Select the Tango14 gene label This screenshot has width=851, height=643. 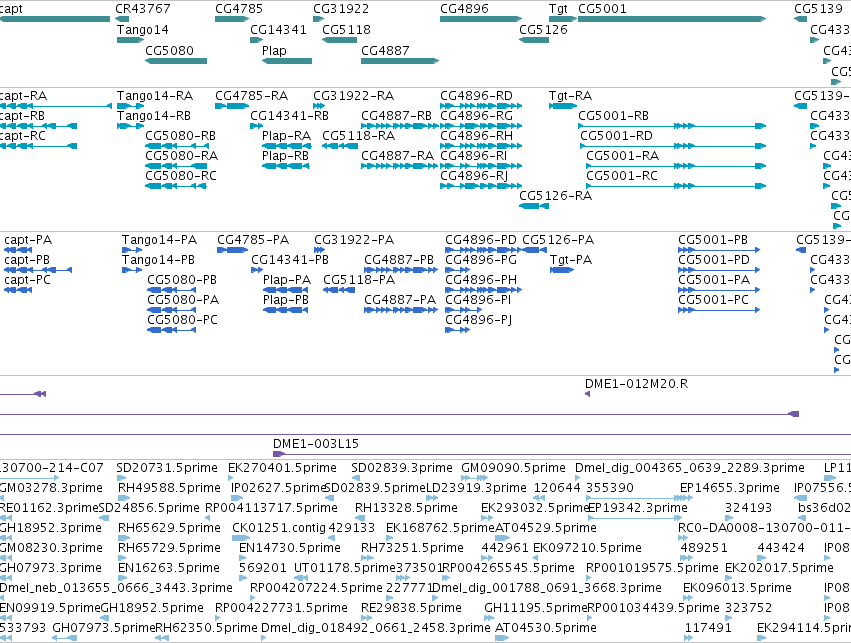click(143, 30)
